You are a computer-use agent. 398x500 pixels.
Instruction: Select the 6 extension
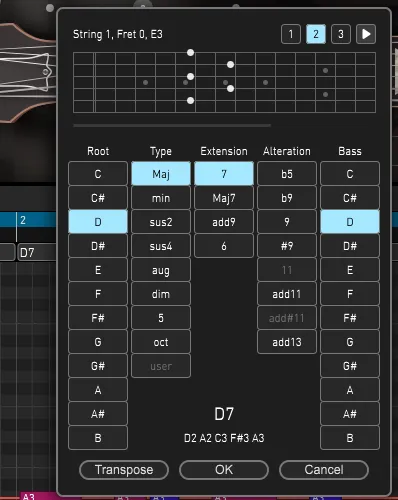point(224,246)
